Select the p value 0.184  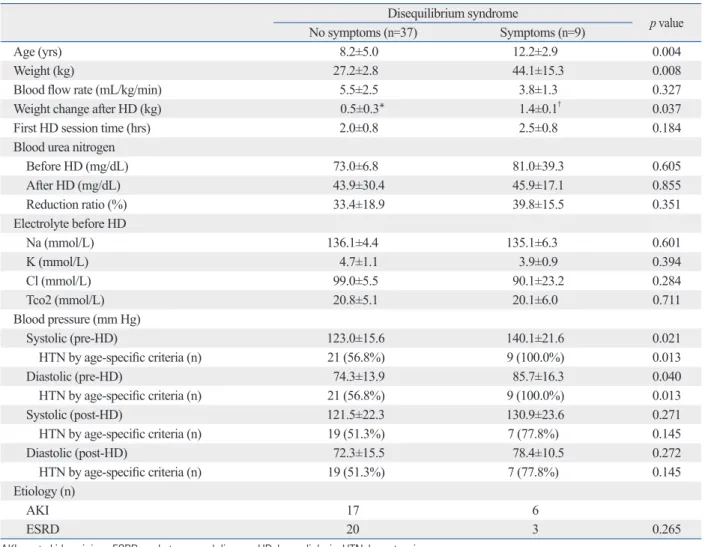tap(666, 128)
